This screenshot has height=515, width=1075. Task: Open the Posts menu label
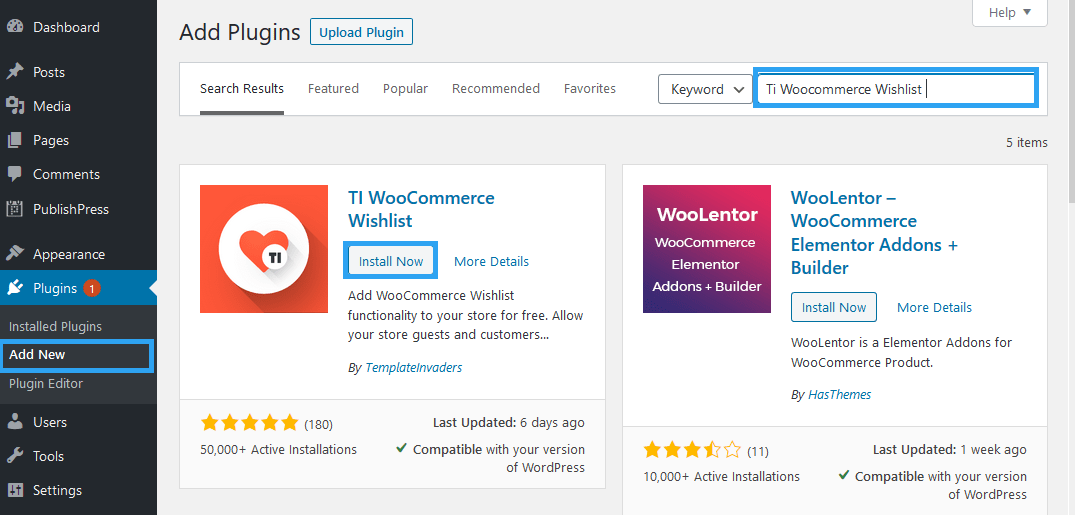click(x=49, y=72)
